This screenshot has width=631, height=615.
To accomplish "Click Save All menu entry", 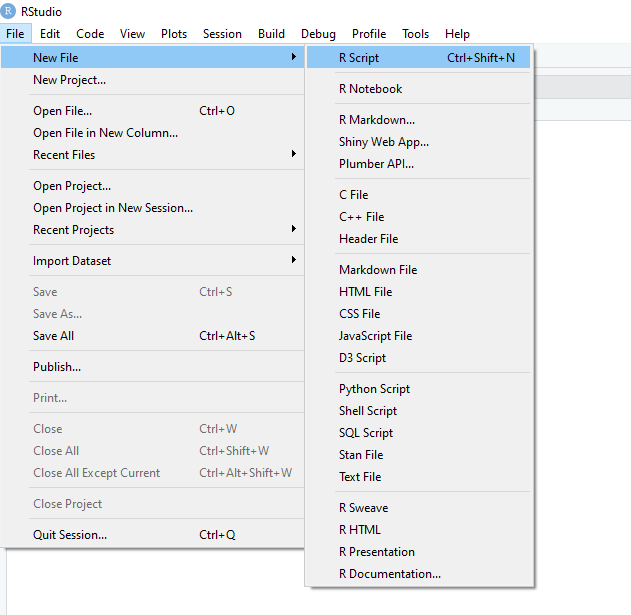I will (x=53, y=336).
